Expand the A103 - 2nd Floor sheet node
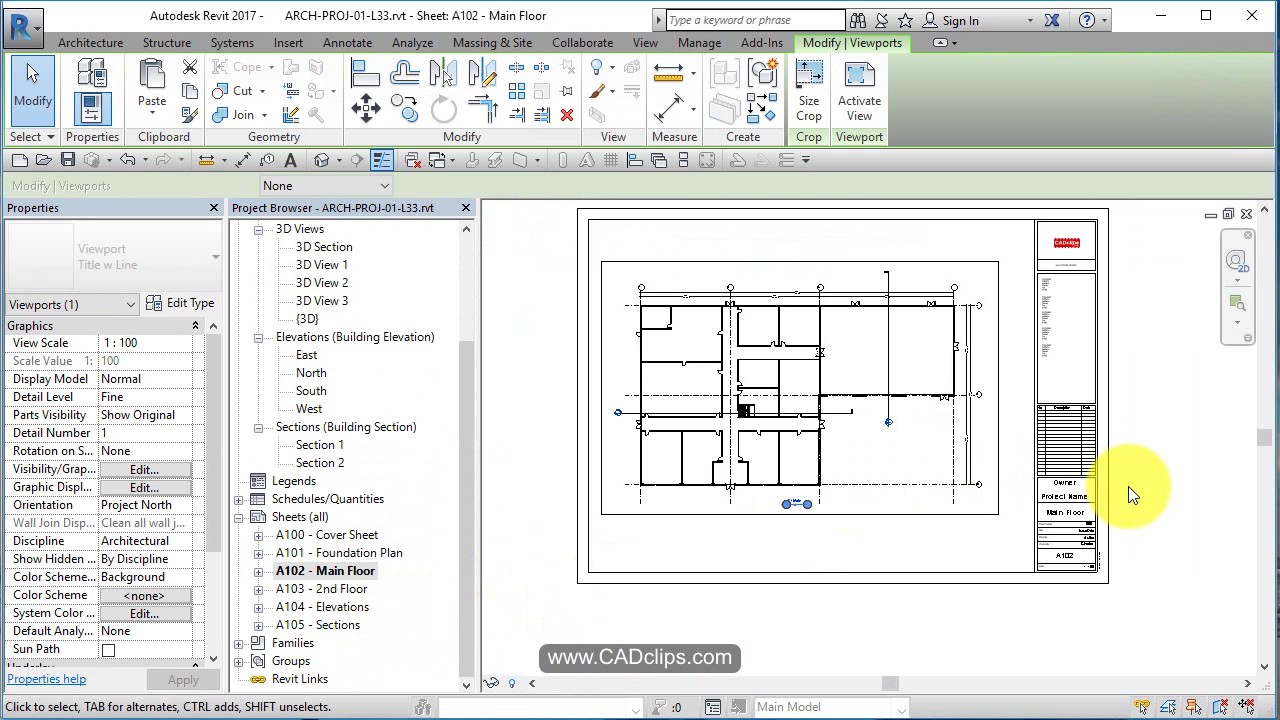 (258, 589)
